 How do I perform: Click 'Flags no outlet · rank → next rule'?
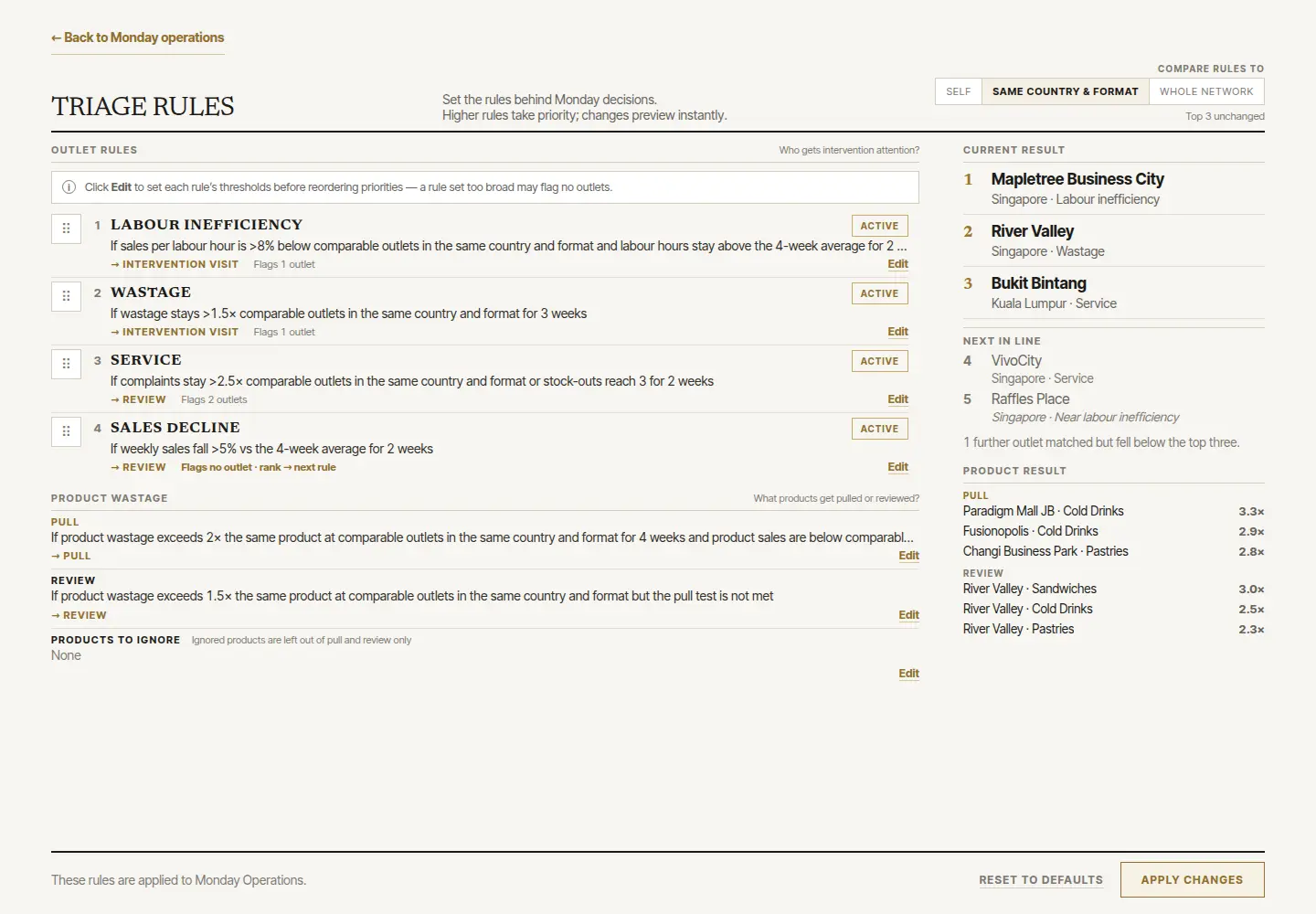[259, 467]
